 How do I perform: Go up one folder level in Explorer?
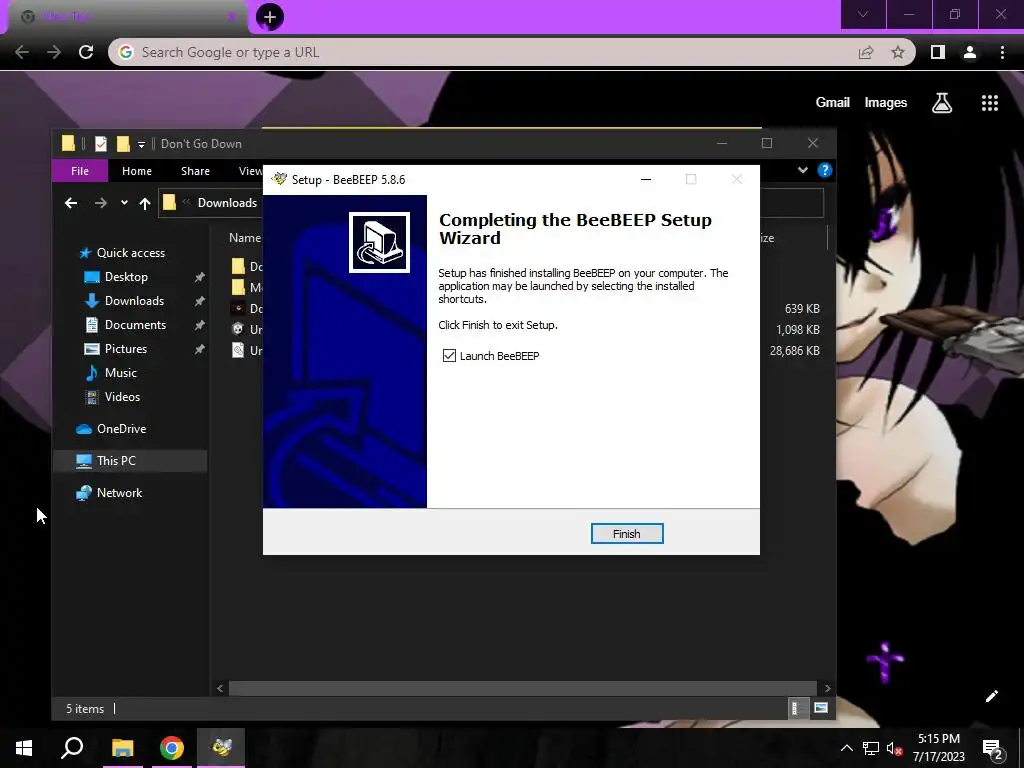[145, 203]
